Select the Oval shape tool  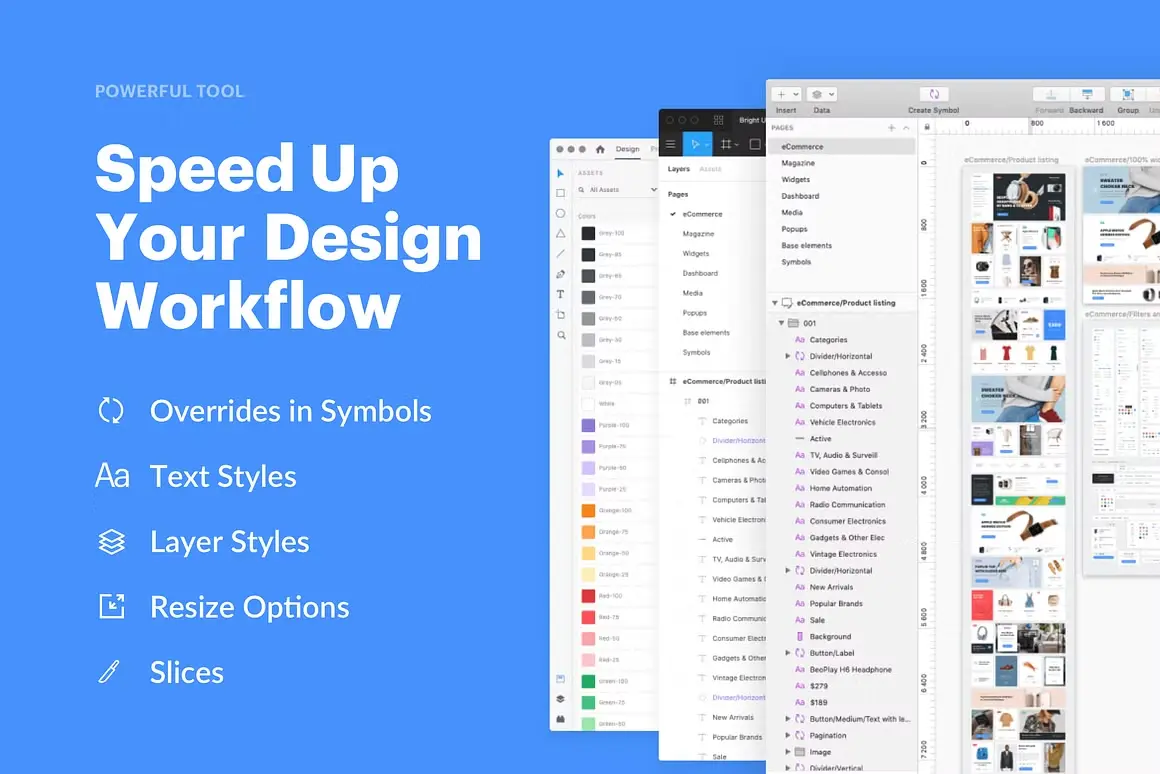click(x=560, y=212)
